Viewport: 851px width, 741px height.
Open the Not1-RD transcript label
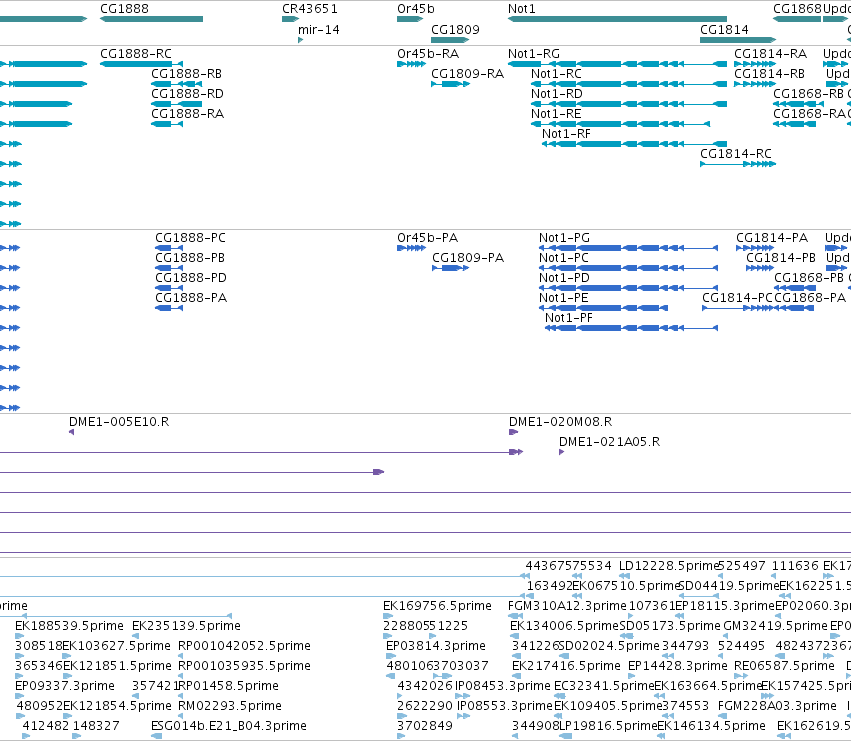556,94
